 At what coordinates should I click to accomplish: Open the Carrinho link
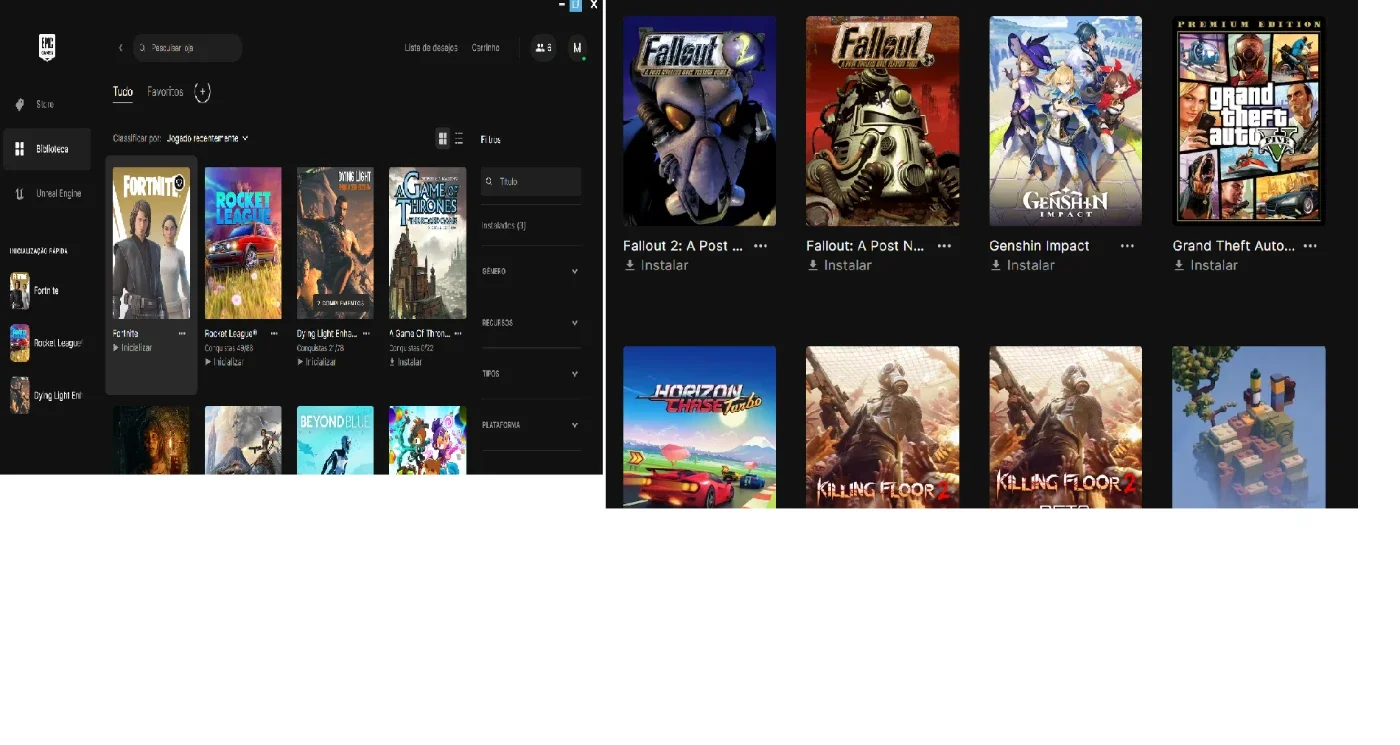(486, 48)
